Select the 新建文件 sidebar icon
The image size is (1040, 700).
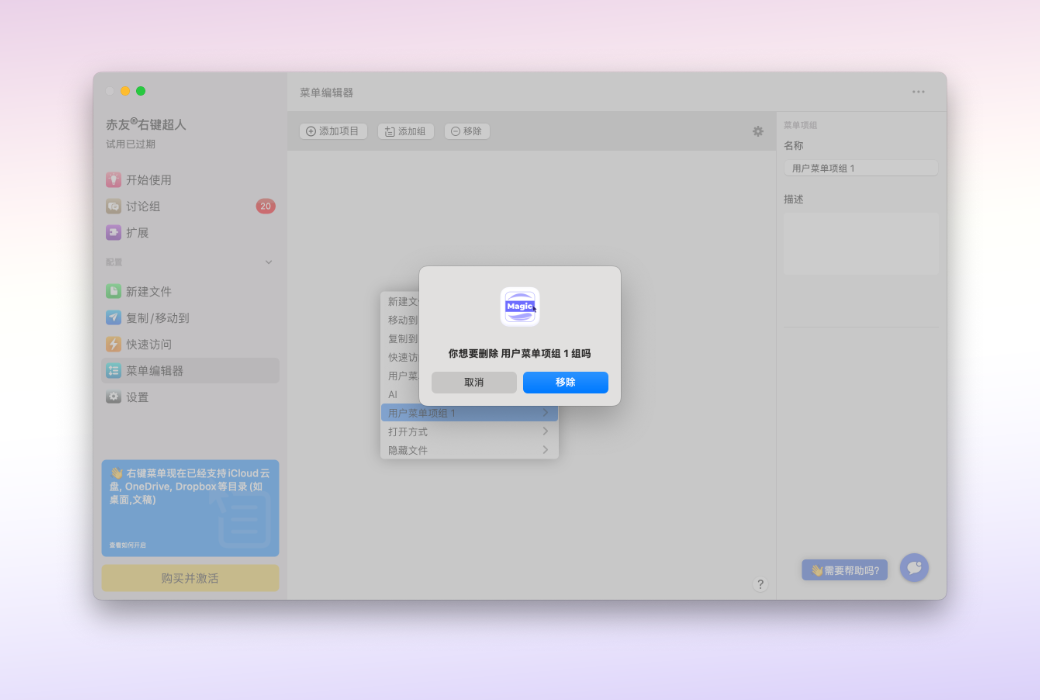tap(113, 291)
